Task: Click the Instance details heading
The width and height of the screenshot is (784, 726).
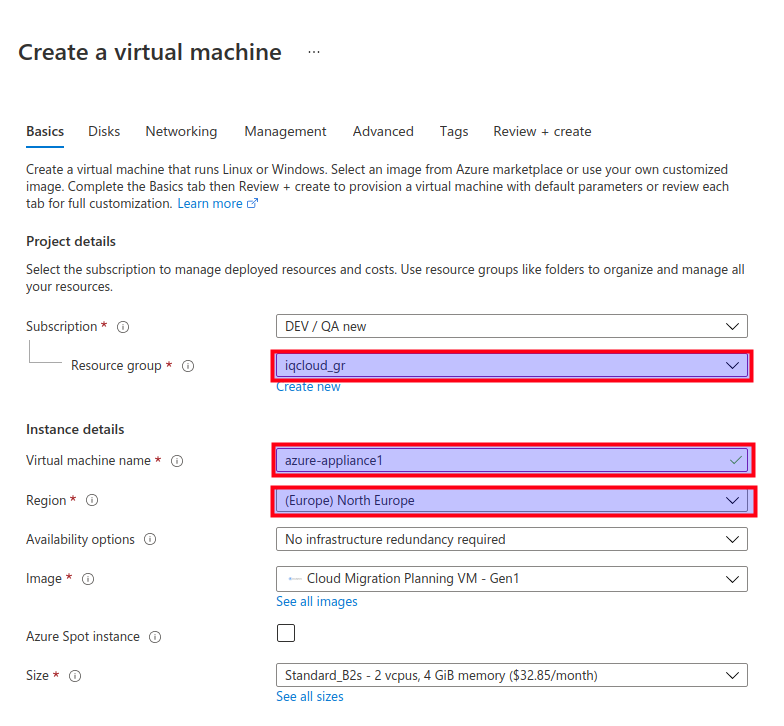Action: (75, 430)
